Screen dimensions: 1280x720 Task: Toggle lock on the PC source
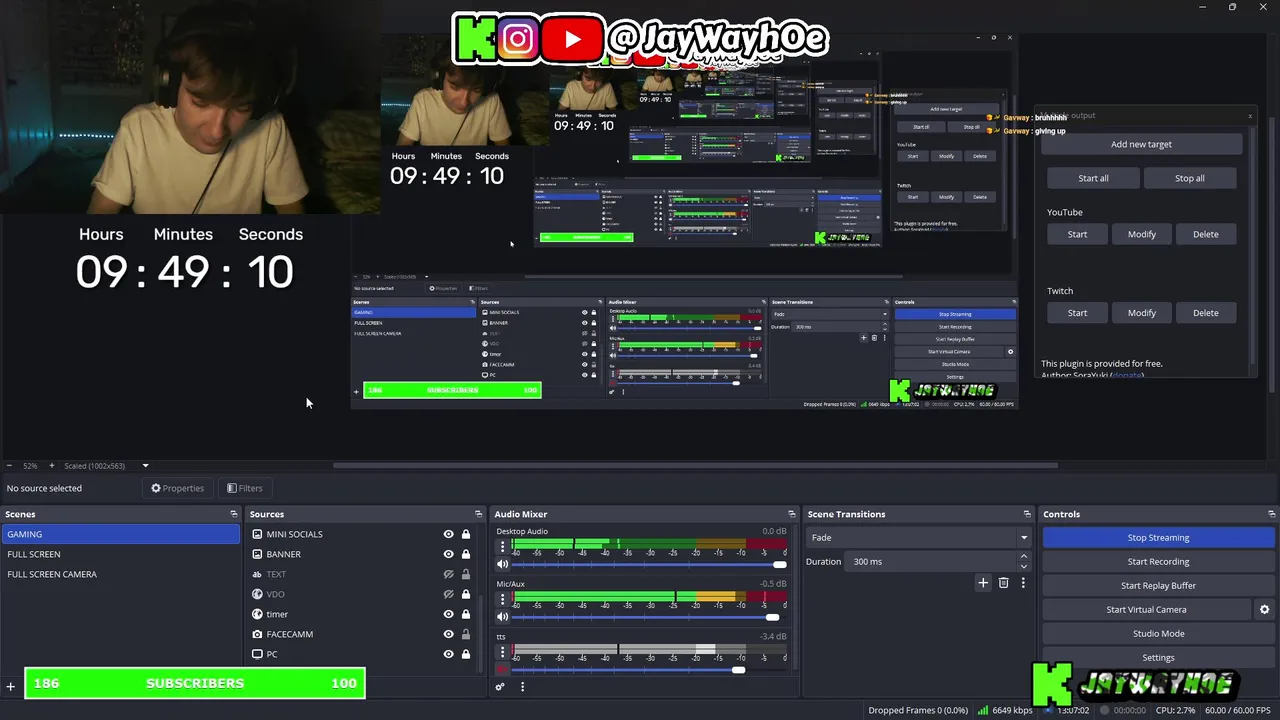point(465,654)
